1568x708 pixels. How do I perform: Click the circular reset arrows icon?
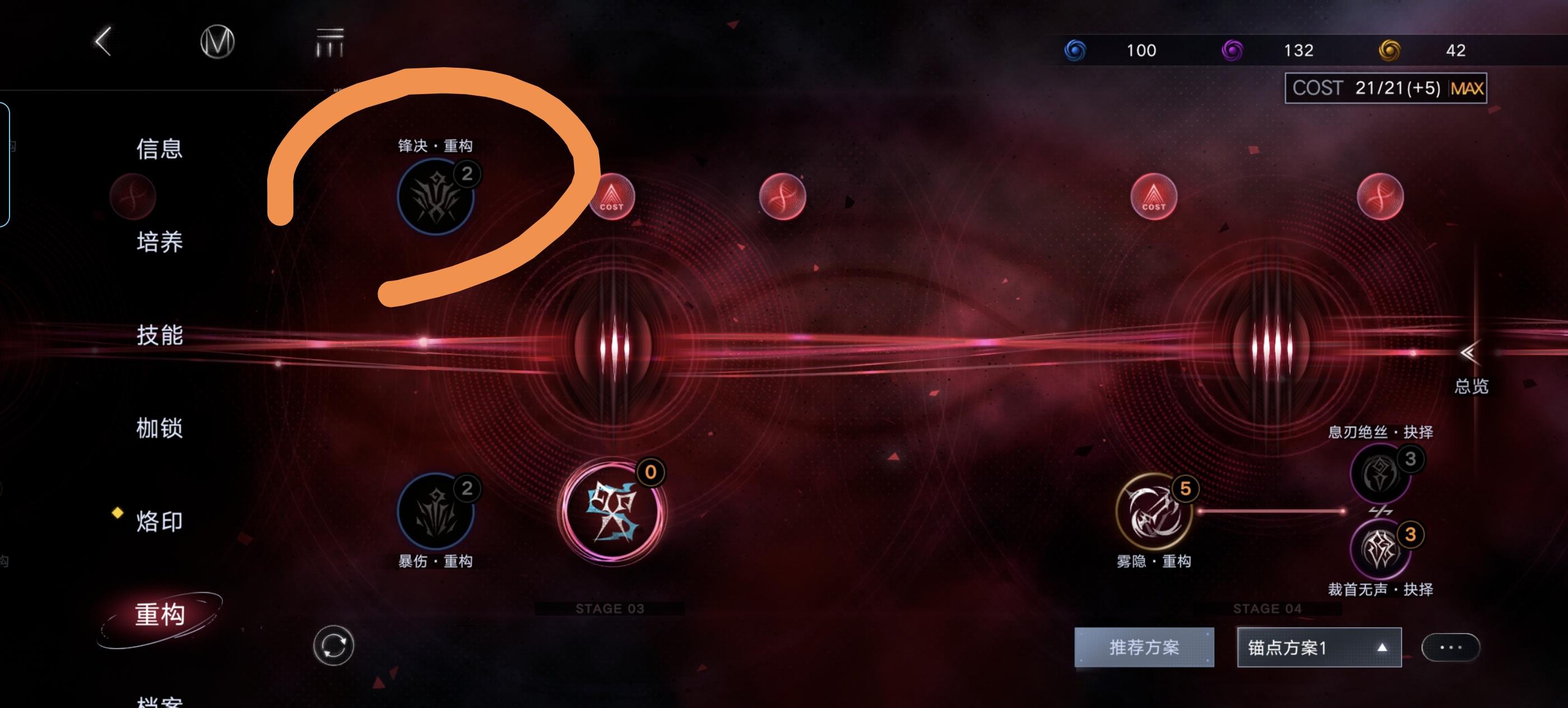tap(334, 645)
